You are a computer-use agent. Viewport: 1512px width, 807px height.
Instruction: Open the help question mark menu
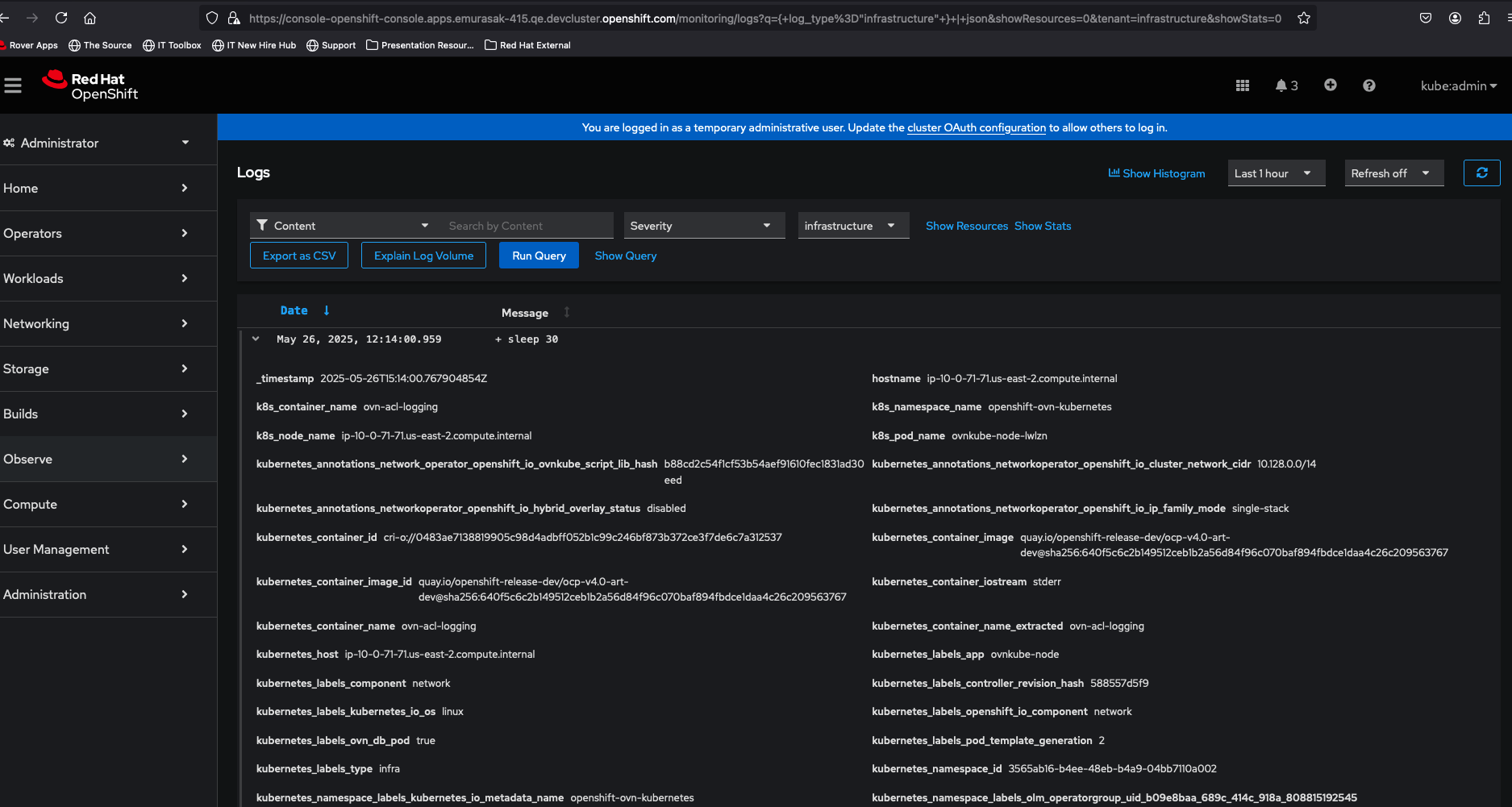(1369, 85)
